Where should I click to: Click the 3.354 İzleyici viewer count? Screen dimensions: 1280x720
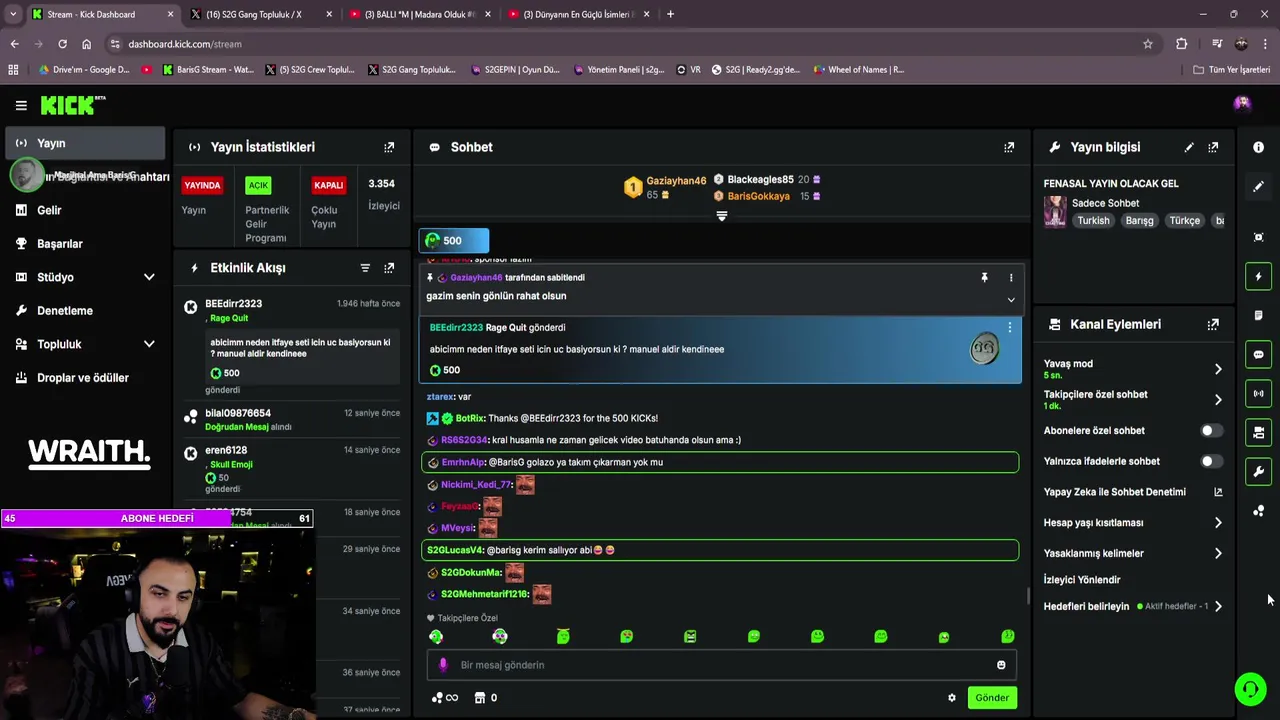coord(384,195)
